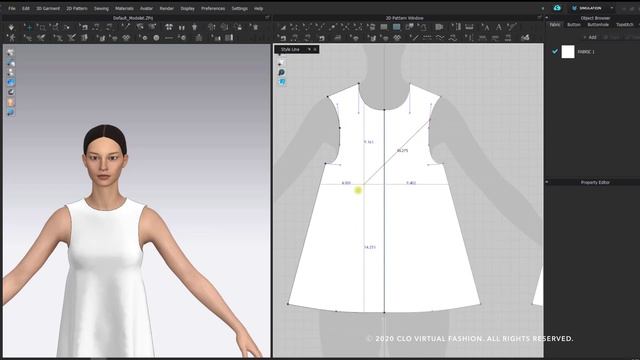Select the Edit Sewing tool in 2D toolbar second row
Viewport: 640px width, 360px height.
click(282, 38)
